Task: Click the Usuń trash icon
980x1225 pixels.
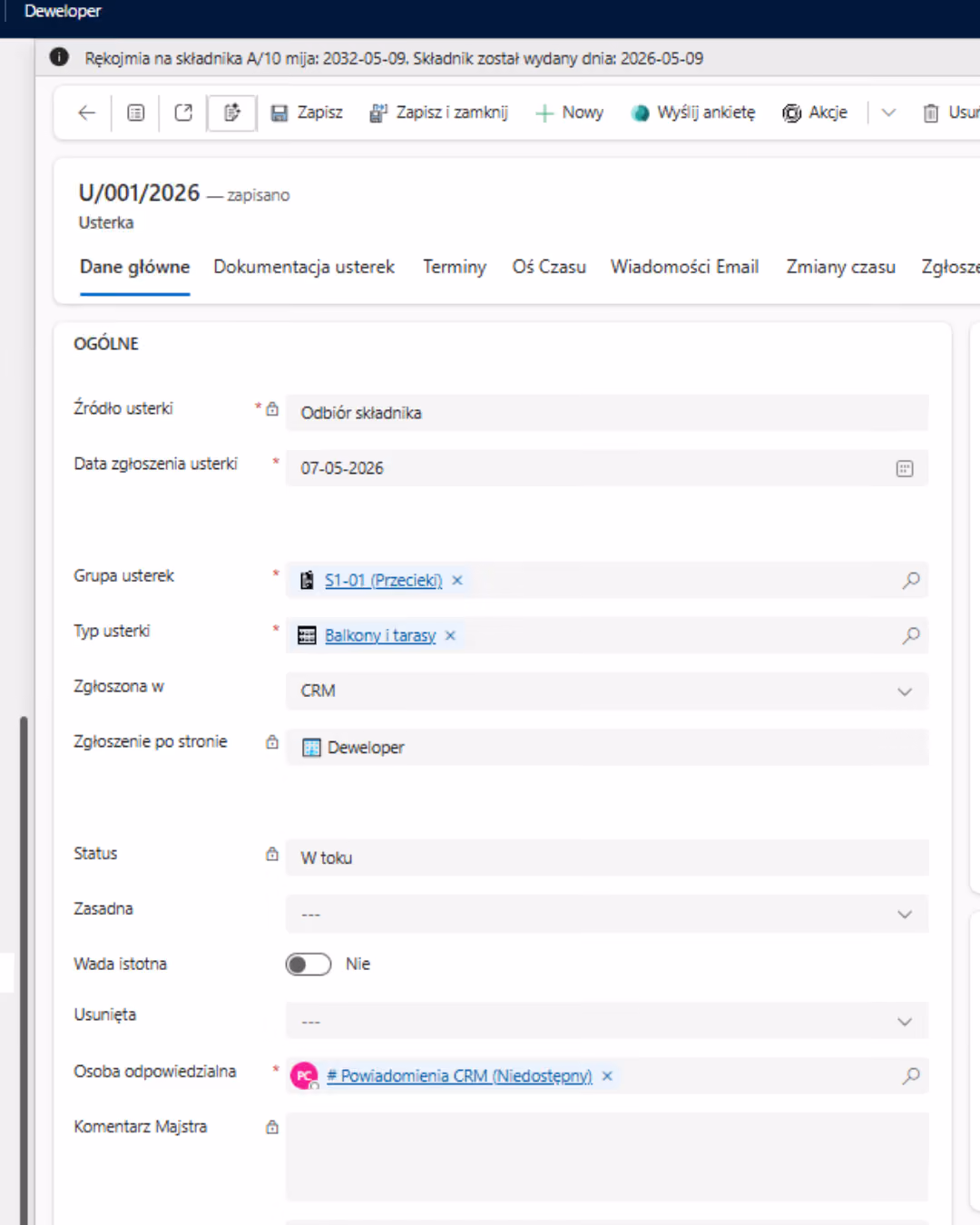Action: 931,113
